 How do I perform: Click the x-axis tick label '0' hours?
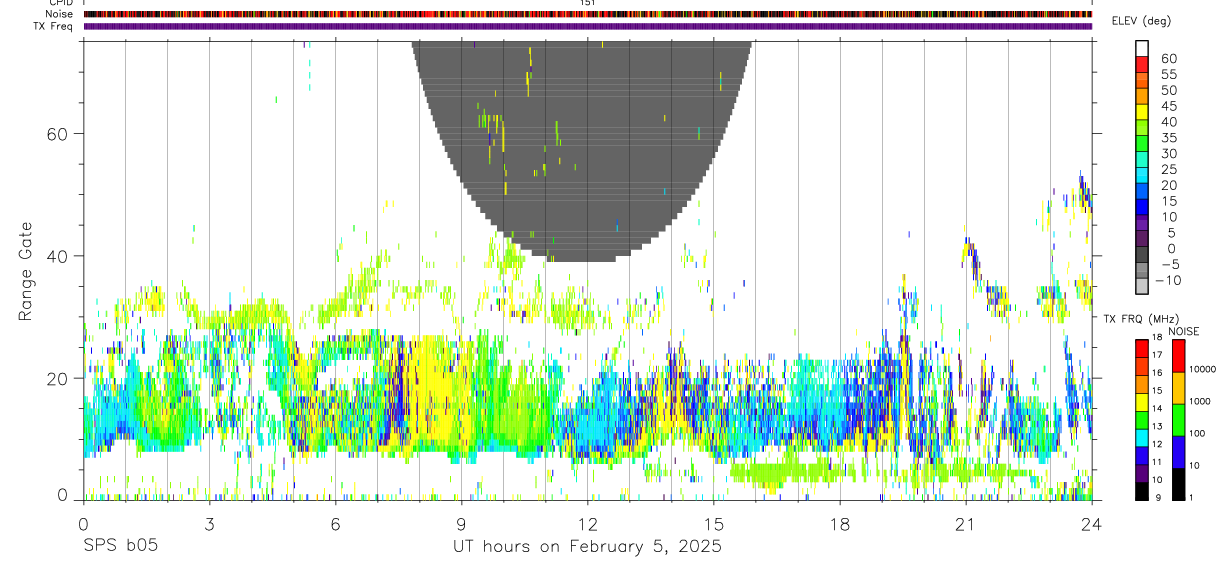pyautogui.click(x=83, y=524)
